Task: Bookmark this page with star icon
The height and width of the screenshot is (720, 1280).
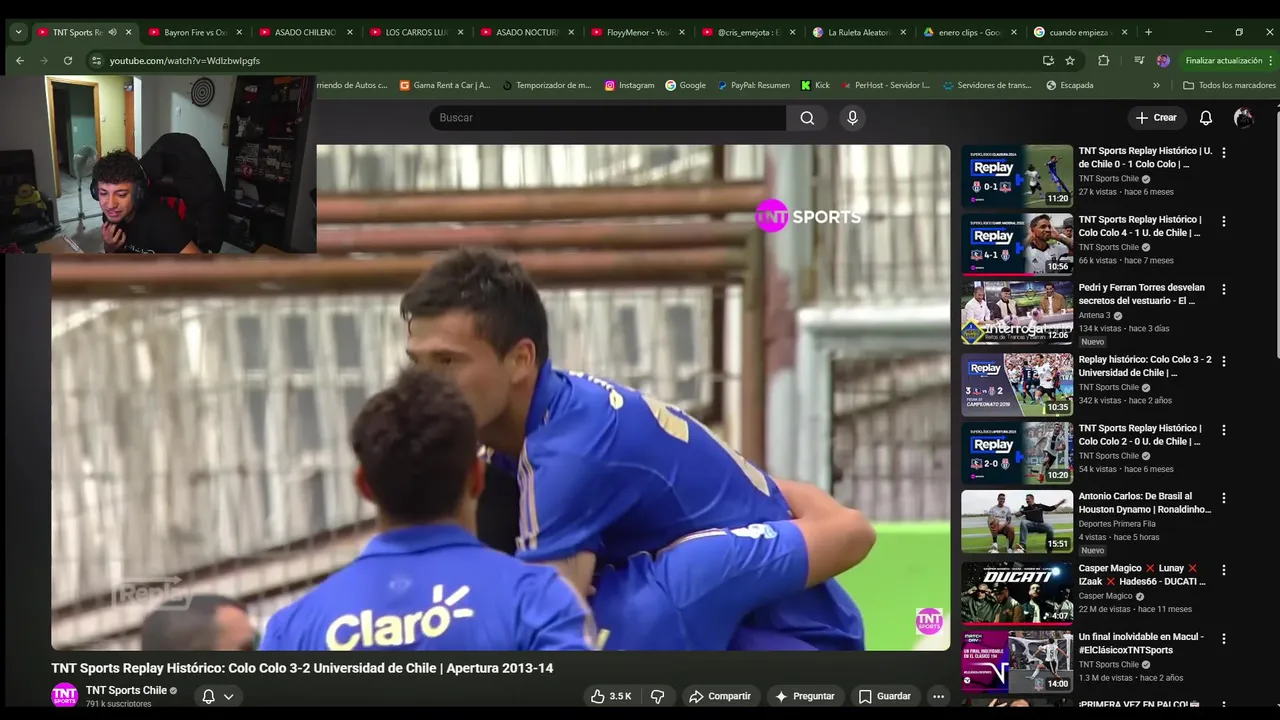Action: point(1070,60)
